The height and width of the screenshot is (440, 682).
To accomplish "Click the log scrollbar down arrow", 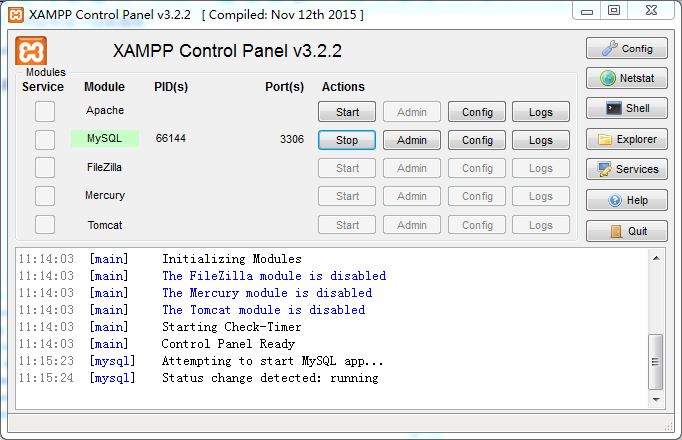I will [656, 399].
